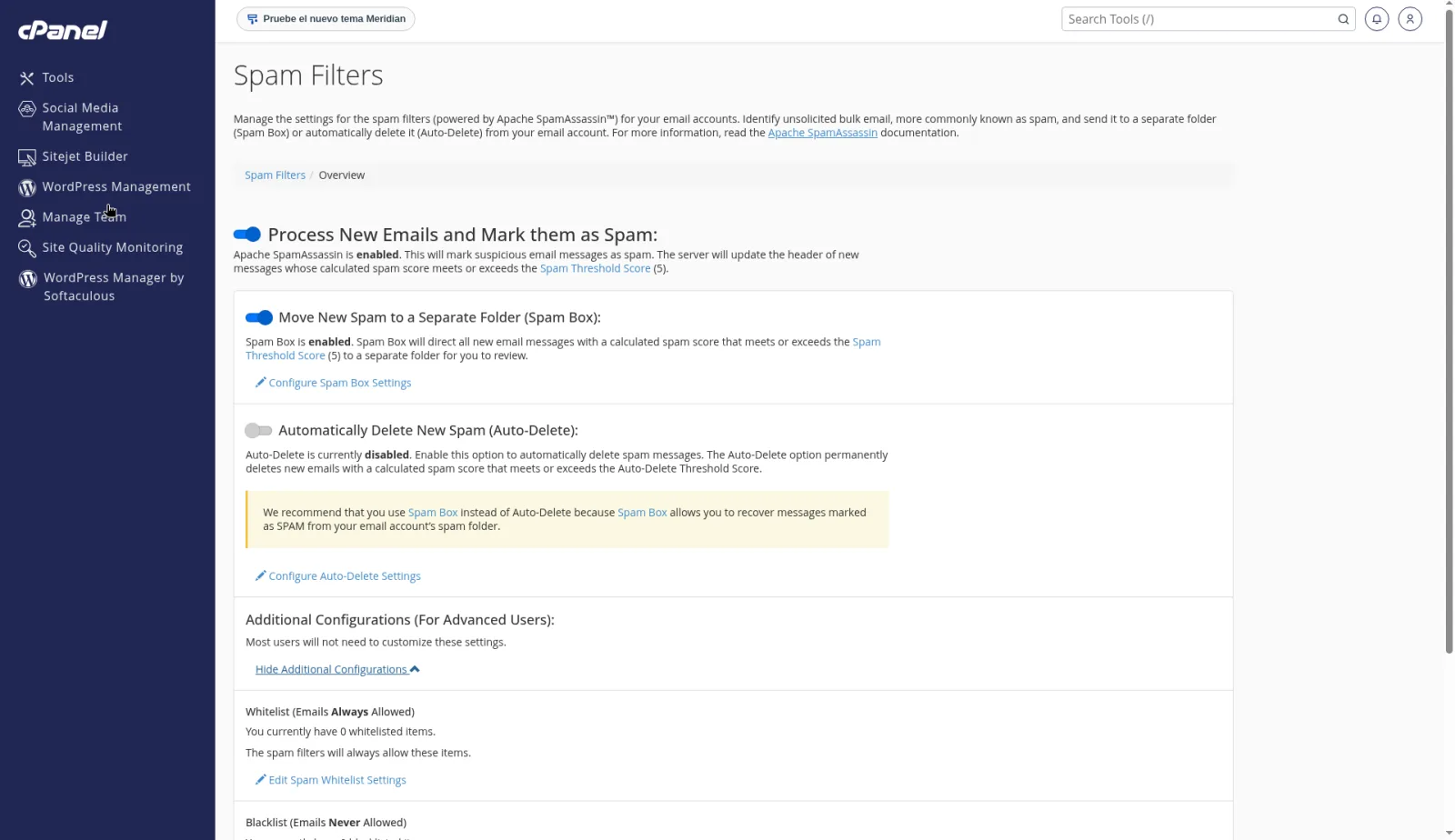
Task: Collapse Hide Additional Configurations
Action: [337, 669]
